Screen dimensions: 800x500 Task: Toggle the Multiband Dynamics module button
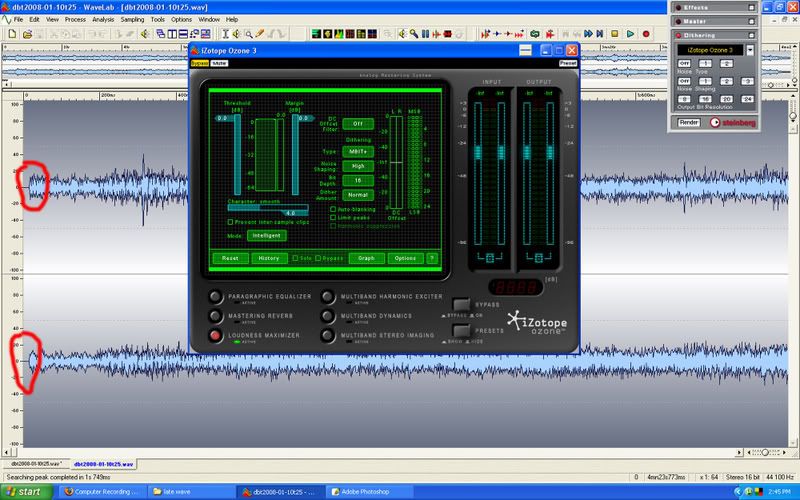tap(328, 316)
